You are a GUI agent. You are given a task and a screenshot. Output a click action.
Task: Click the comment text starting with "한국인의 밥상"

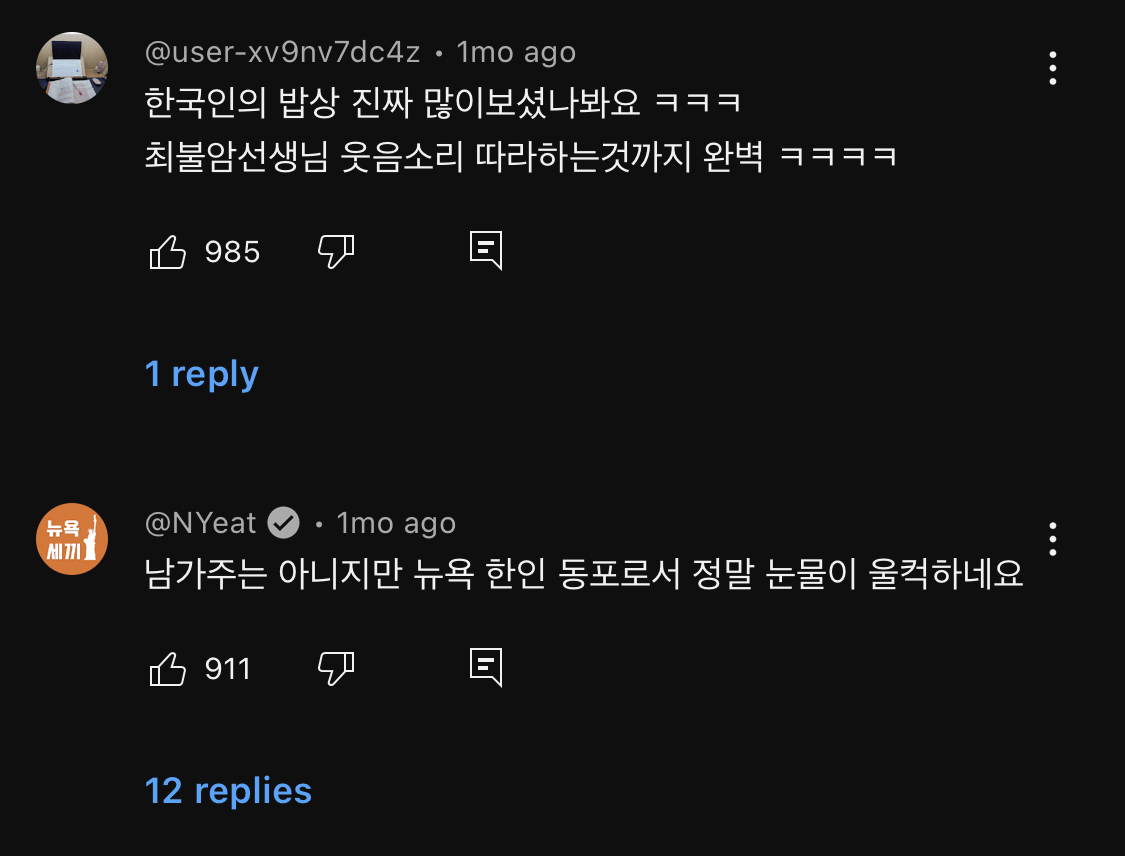click(x=442, y=102)
